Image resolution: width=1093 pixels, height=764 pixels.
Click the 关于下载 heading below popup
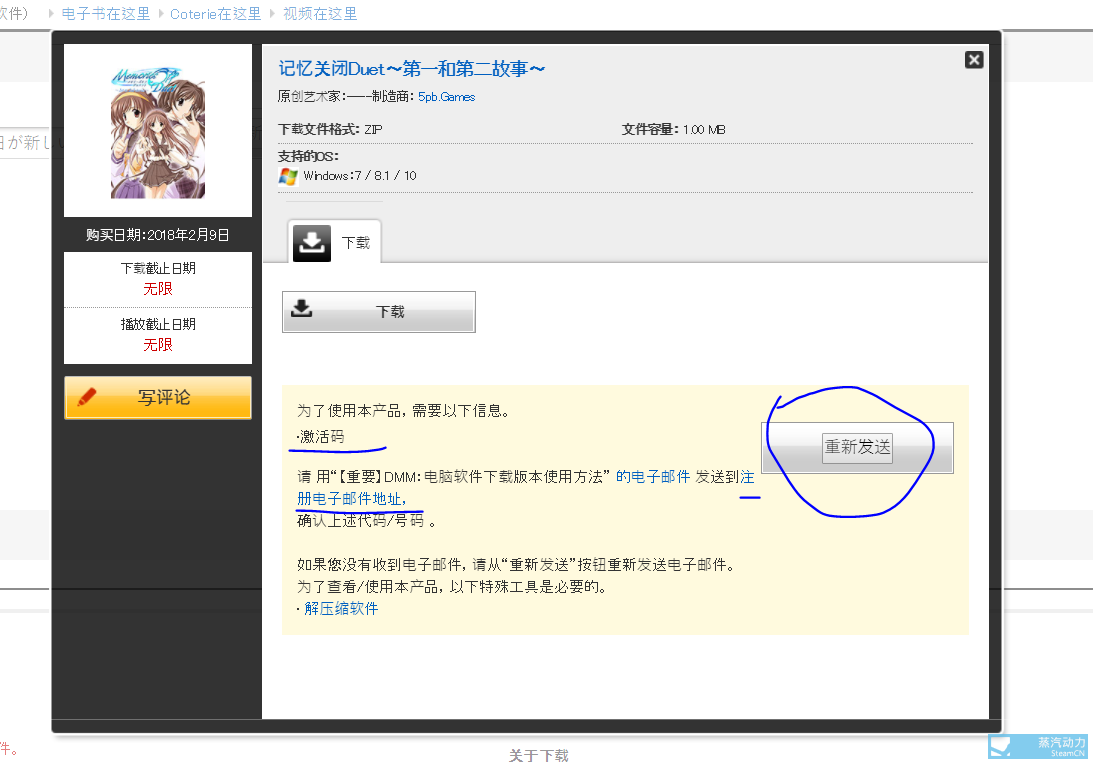click(539, 756)
